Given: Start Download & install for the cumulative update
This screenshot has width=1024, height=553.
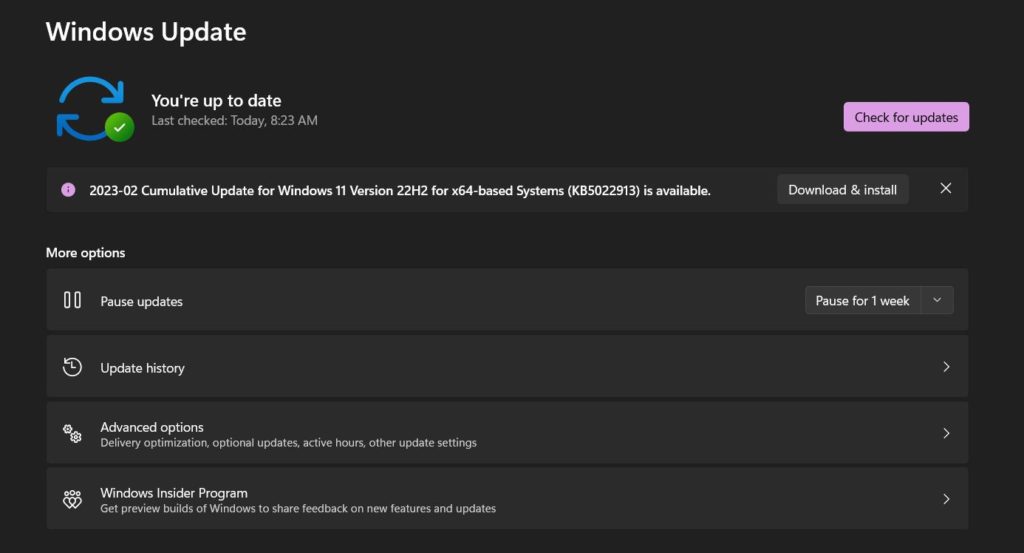Looking at the screenshot, I should point(842,190).
